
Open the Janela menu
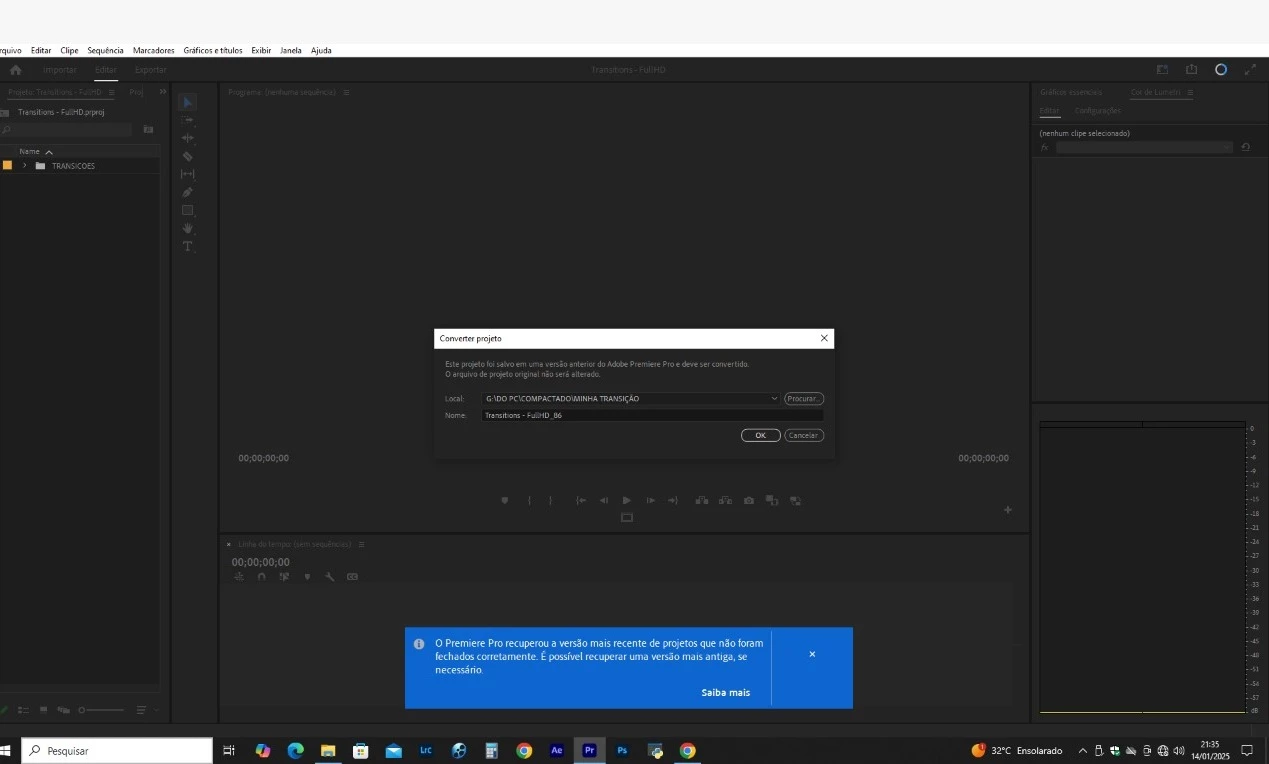pos(291,50)
